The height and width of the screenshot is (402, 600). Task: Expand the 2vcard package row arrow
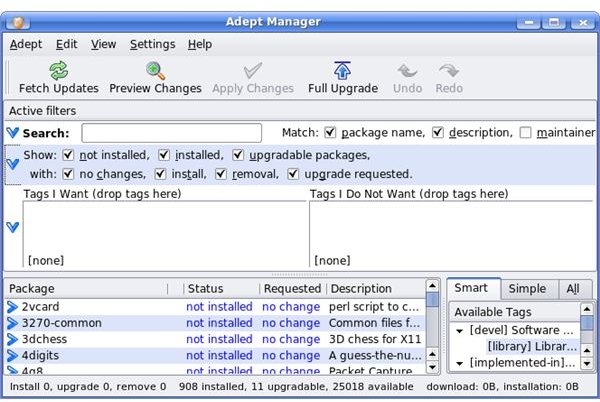click(13, 307)
